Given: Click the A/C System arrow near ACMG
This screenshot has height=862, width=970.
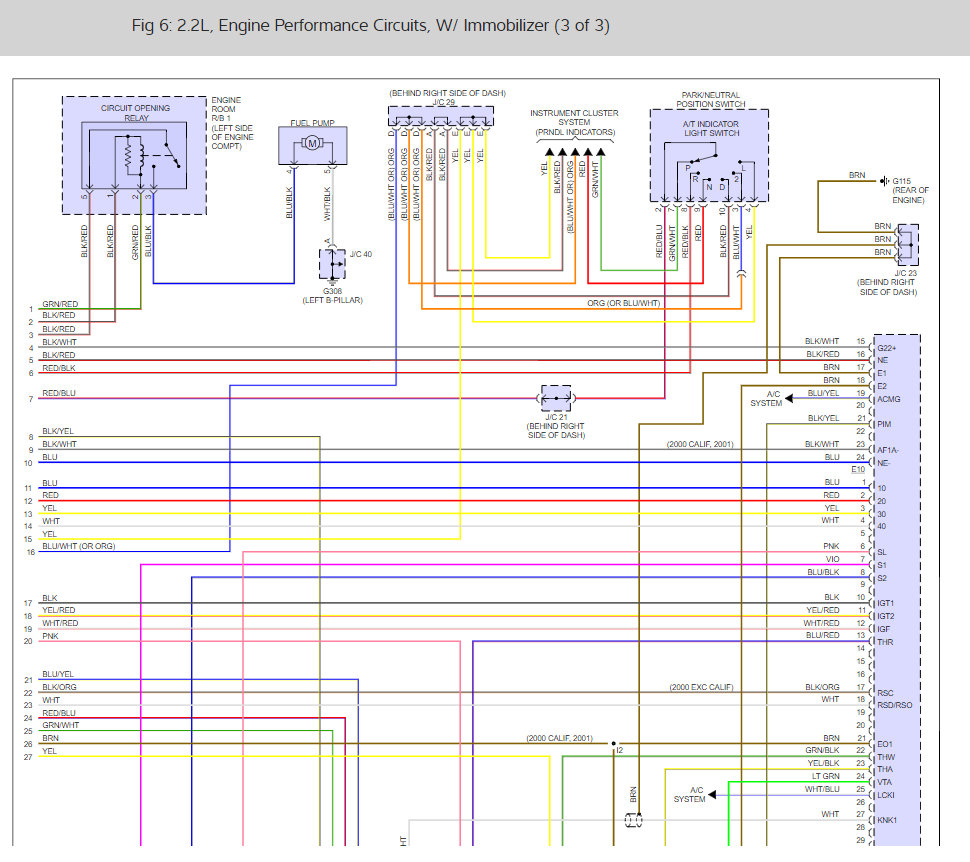Looking at the screenshot, I should click(x=789, y=398).
